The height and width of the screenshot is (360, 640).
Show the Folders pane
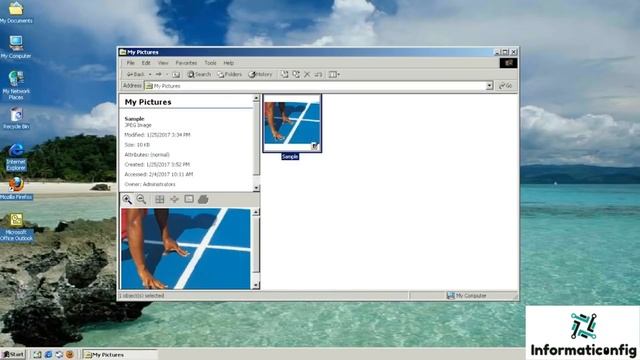[x=230, y=74]
